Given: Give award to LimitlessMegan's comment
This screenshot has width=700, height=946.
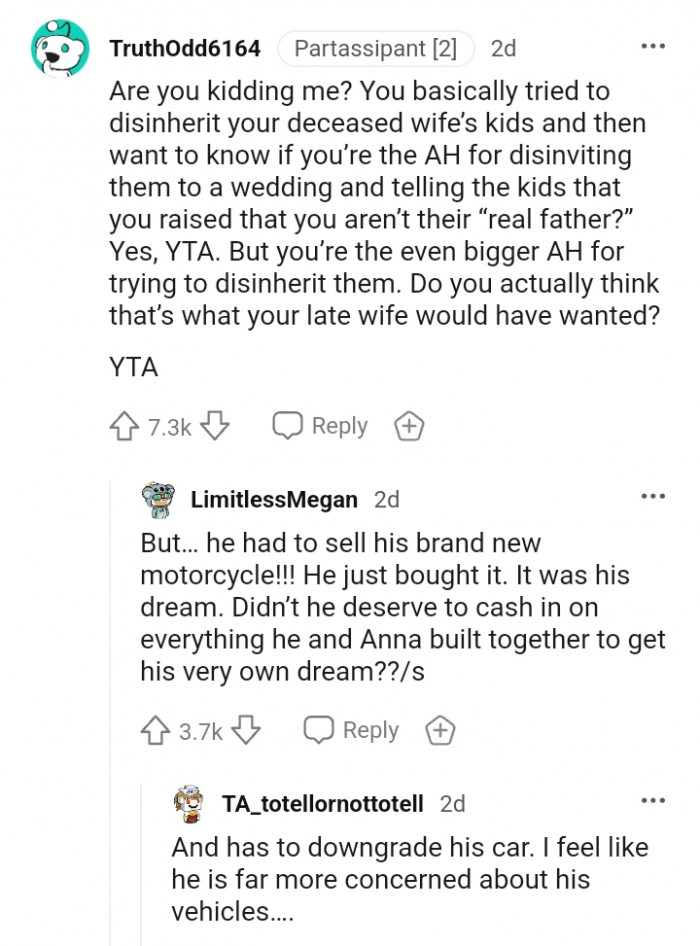Looking at the screenshot, I should point(439,731).
